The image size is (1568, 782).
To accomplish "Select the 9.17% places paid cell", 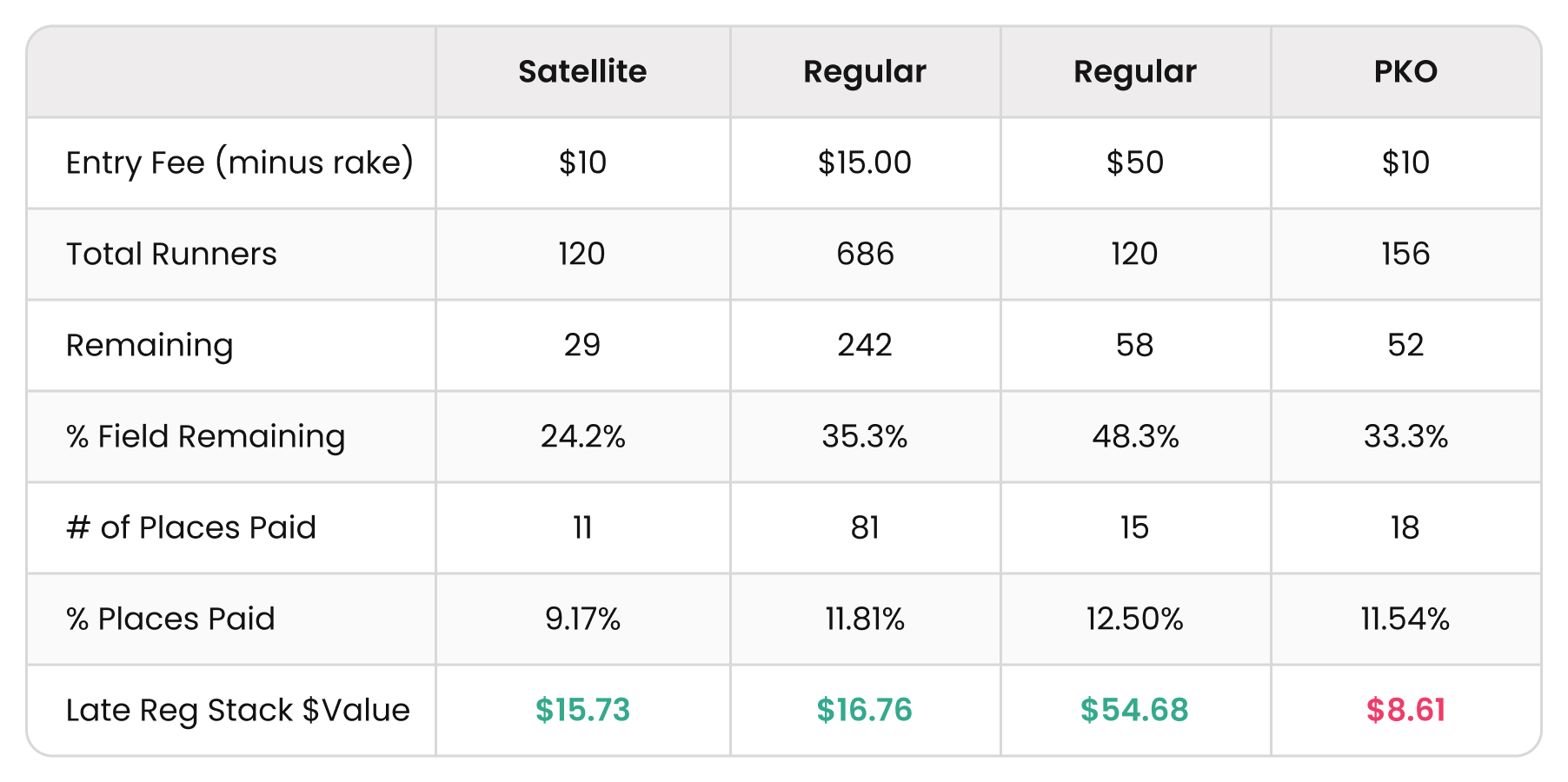I will (x=582, y=619).
